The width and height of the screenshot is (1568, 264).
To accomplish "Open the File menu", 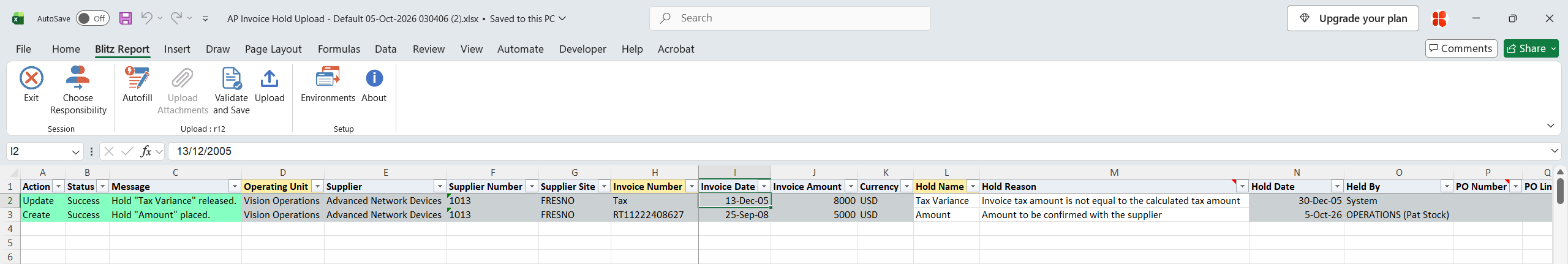I will click(23, 49).
